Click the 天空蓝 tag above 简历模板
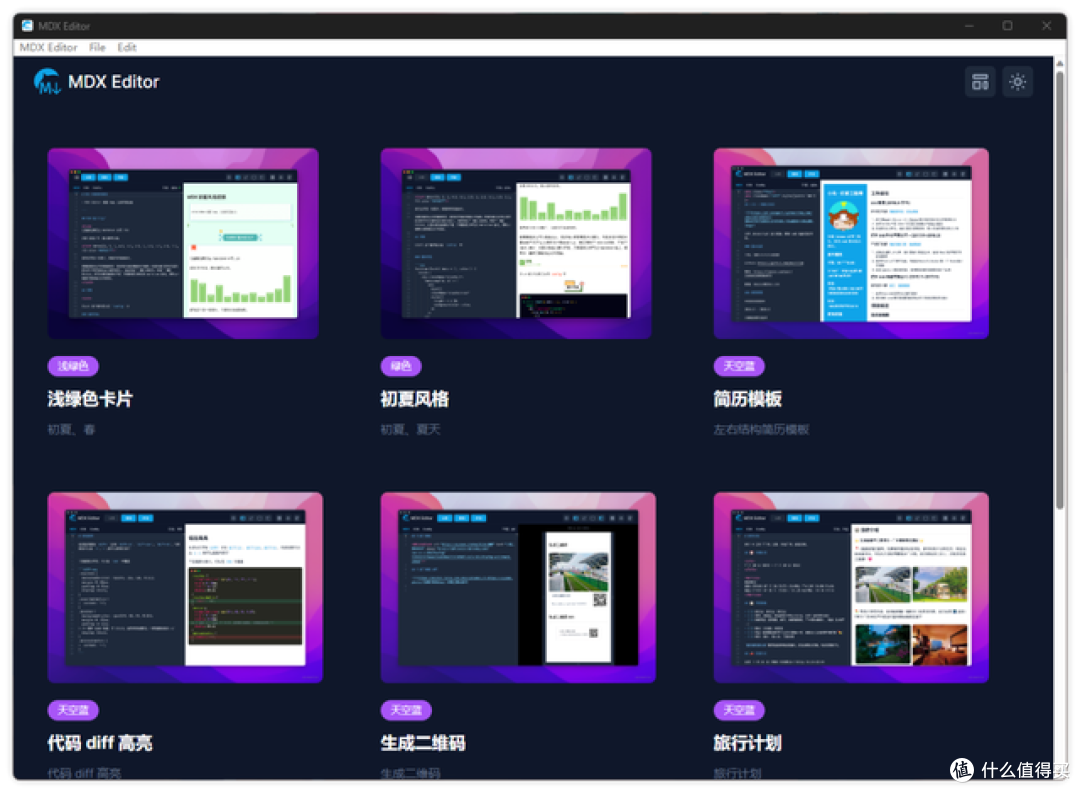1080x793 pixels. [x=739, y=366]
